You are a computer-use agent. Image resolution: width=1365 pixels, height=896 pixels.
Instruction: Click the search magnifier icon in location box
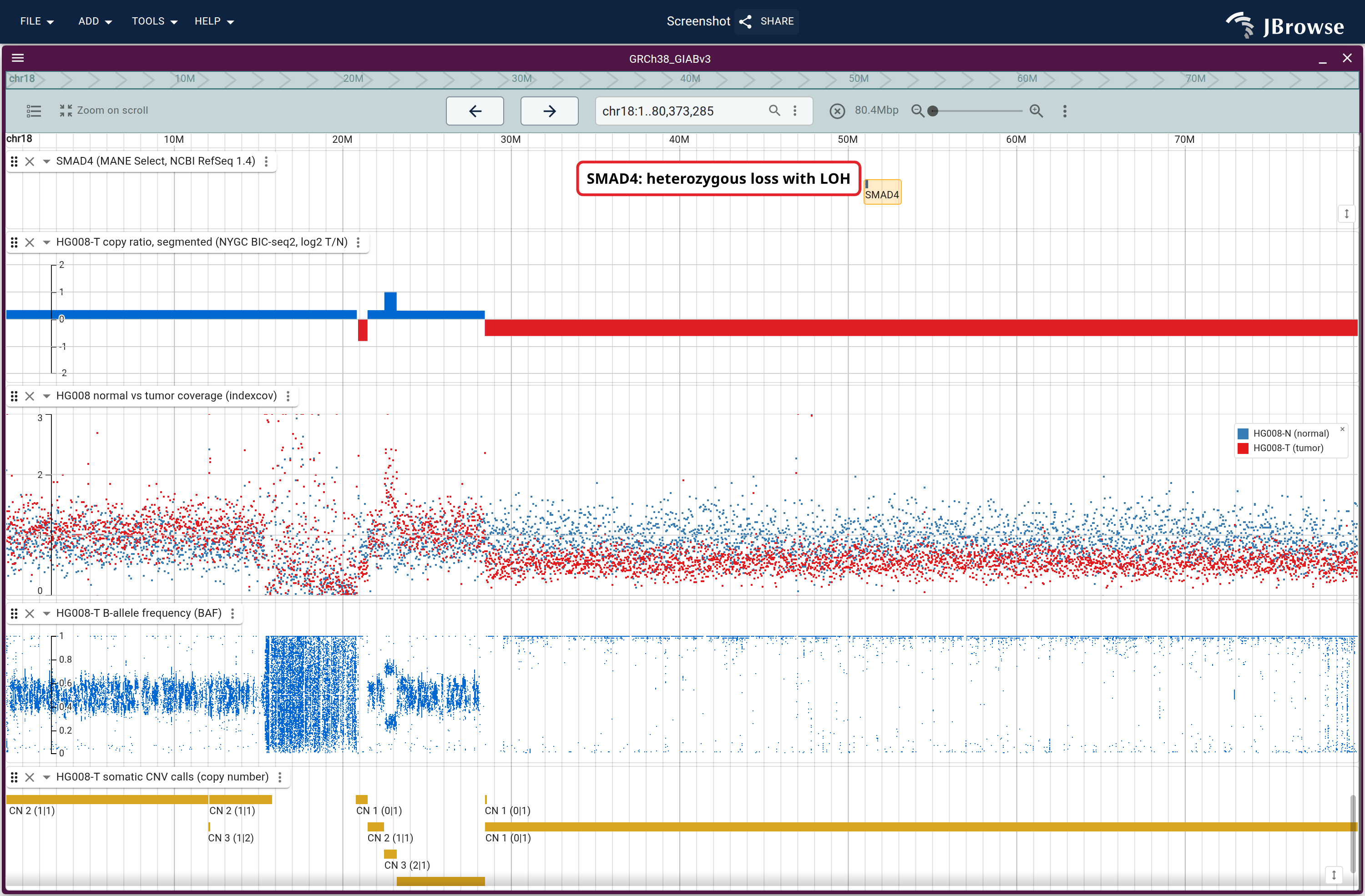pos(774,110)
